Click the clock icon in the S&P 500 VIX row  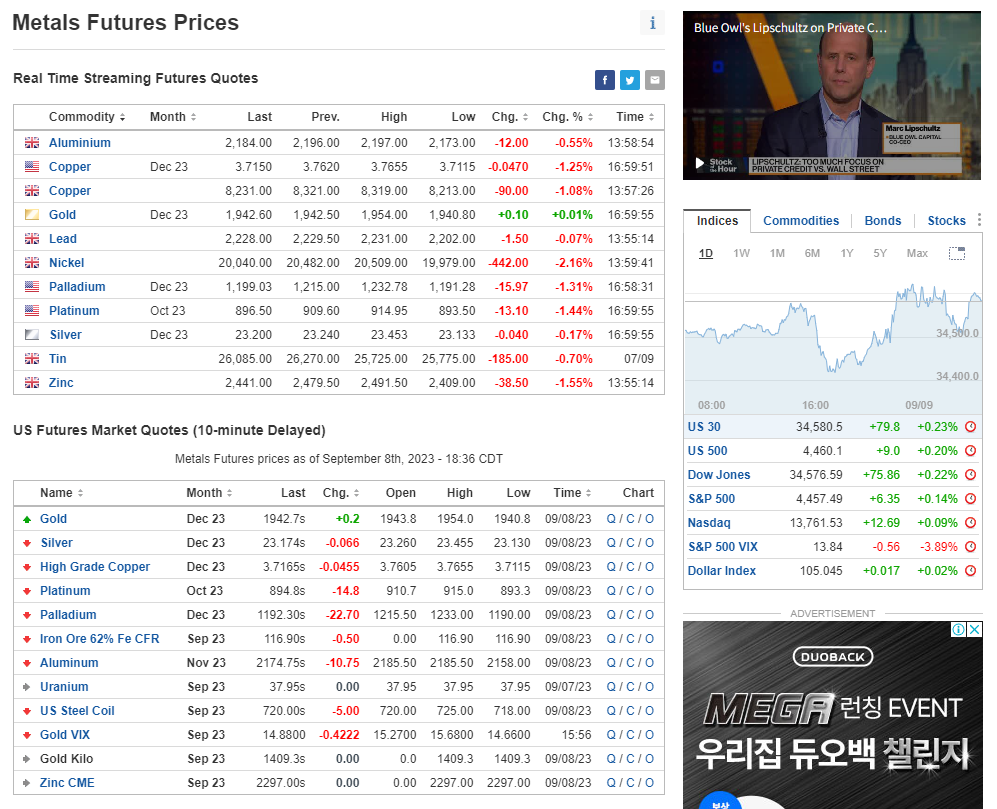pos(970,547)
